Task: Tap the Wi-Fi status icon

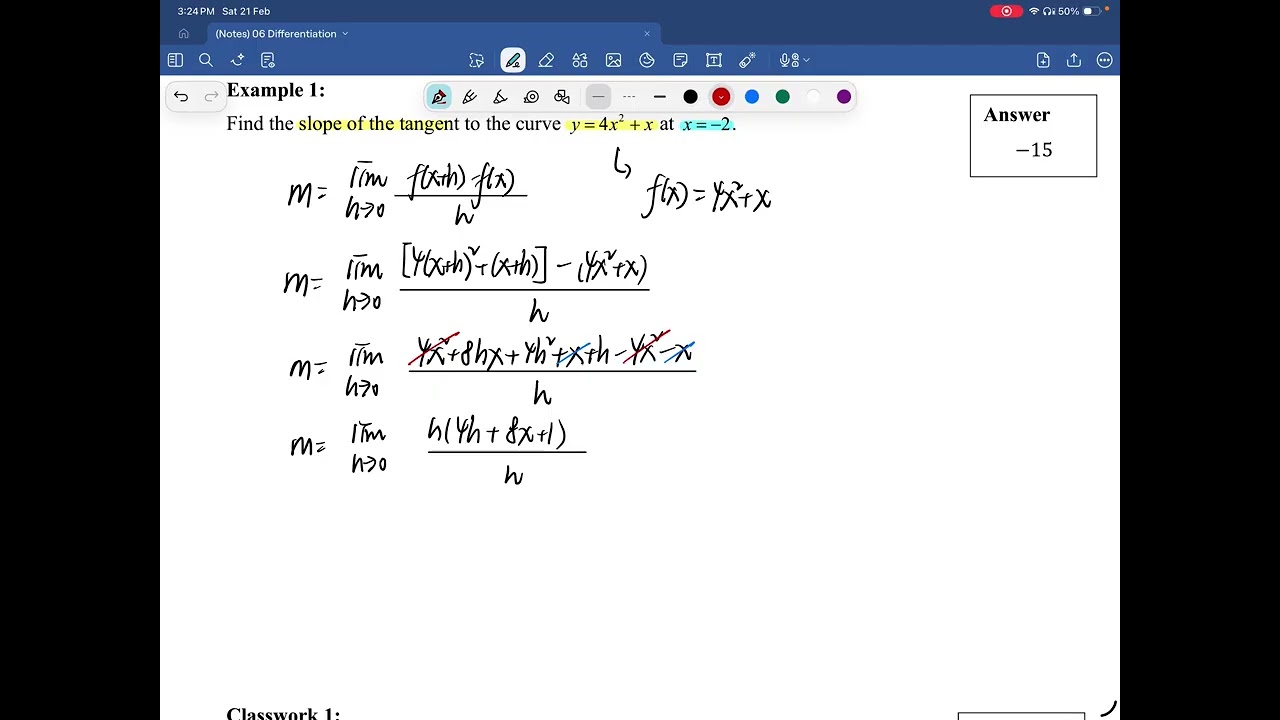Action: (x=1034, y=11)
